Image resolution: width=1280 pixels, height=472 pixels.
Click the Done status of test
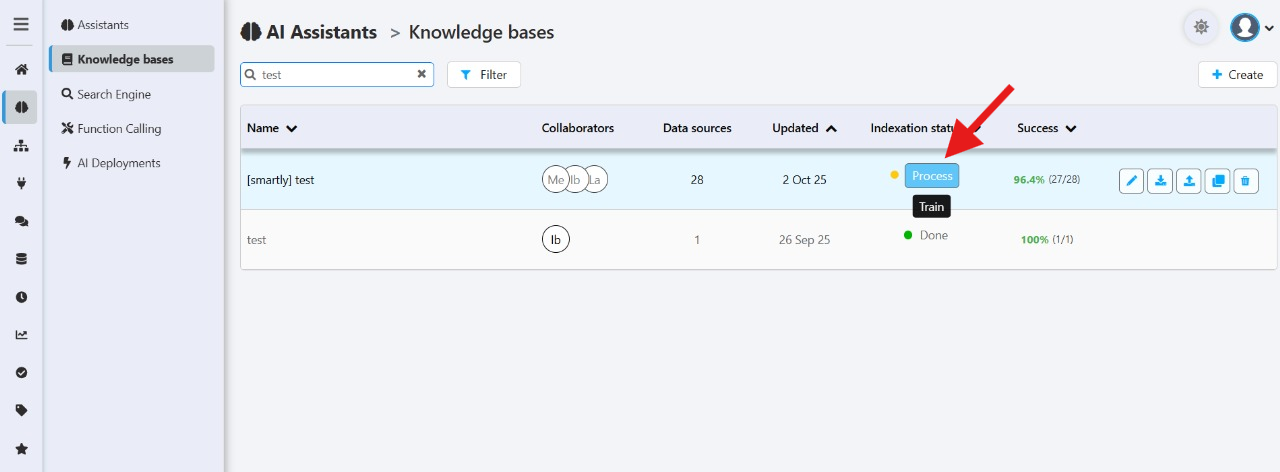[925, 235]
